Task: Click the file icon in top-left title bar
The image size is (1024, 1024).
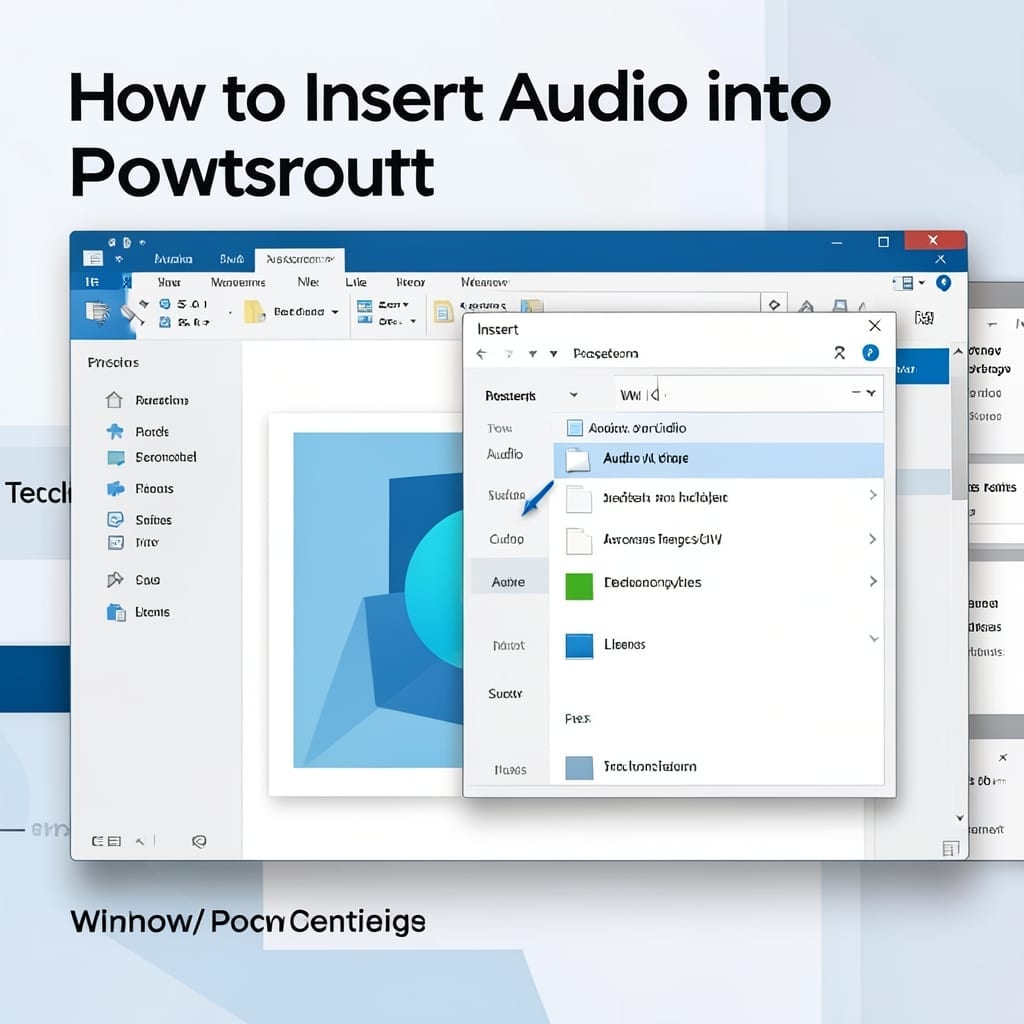Action: [x=93, y=258]
